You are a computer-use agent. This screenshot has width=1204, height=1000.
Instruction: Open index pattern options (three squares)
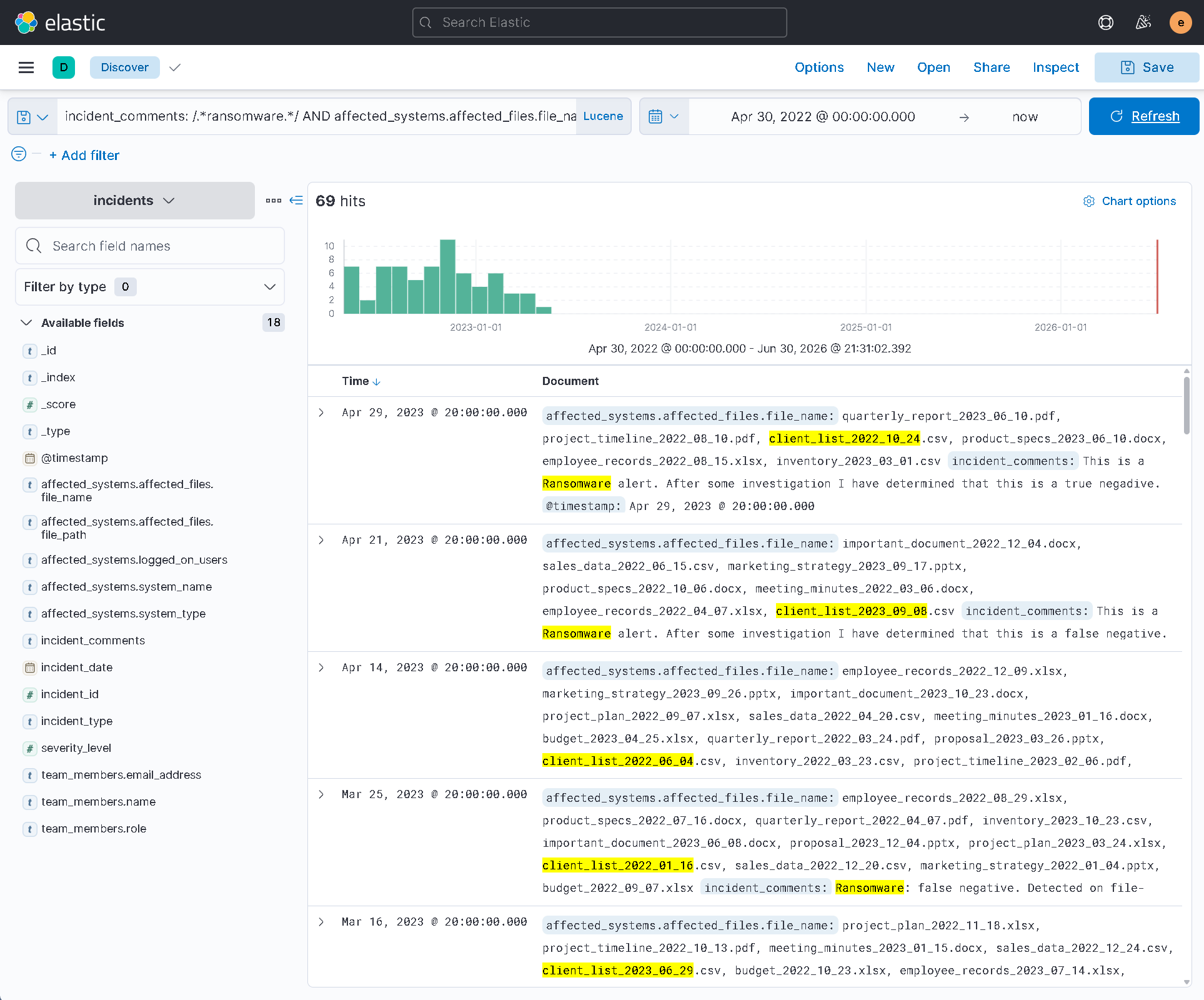pos(274,201)
